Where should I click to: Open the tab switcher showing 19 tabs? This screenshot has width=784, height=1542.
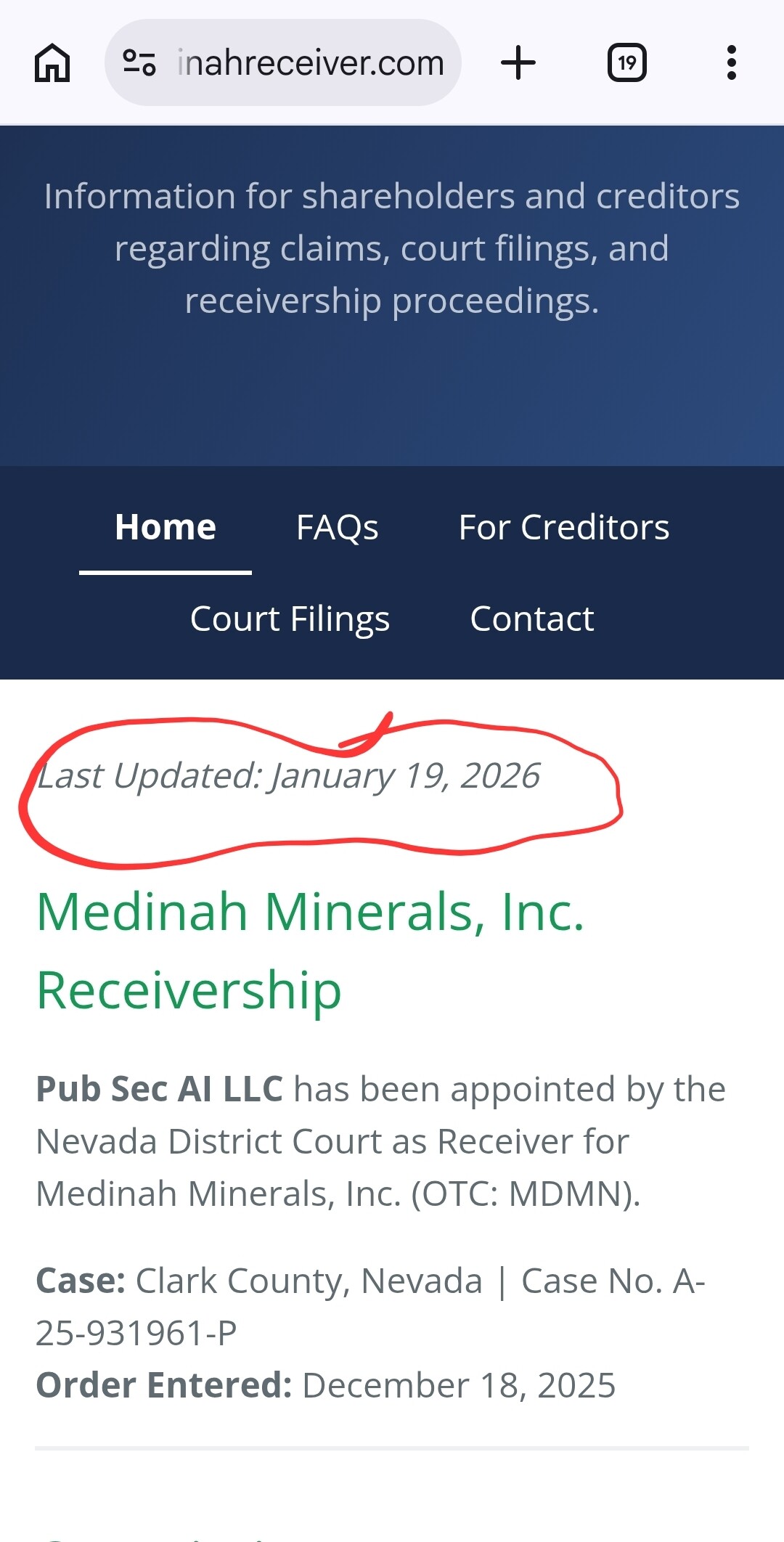click(x=627, y=62)
